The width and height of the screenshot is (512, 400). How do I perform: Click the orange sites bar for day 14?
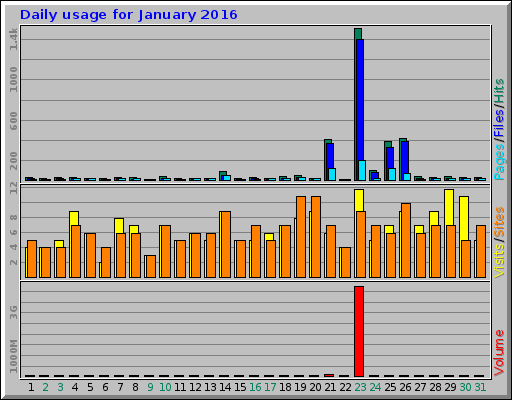226,244
